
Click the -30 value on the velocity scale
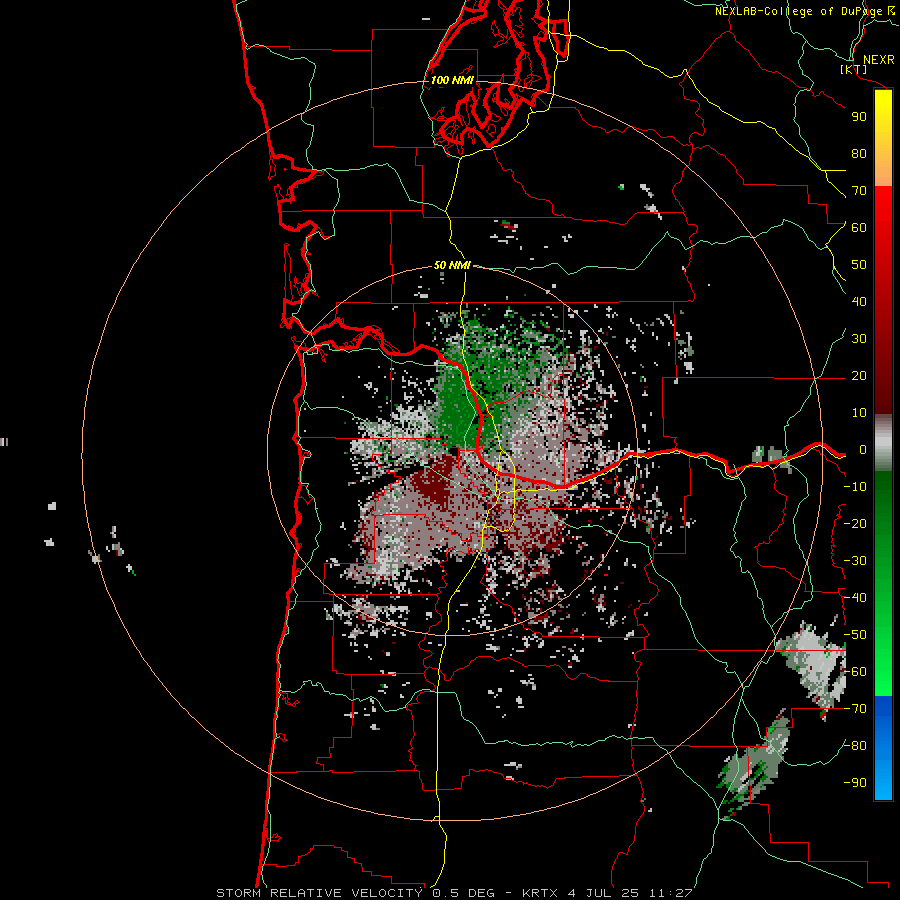tap(855, 561)
